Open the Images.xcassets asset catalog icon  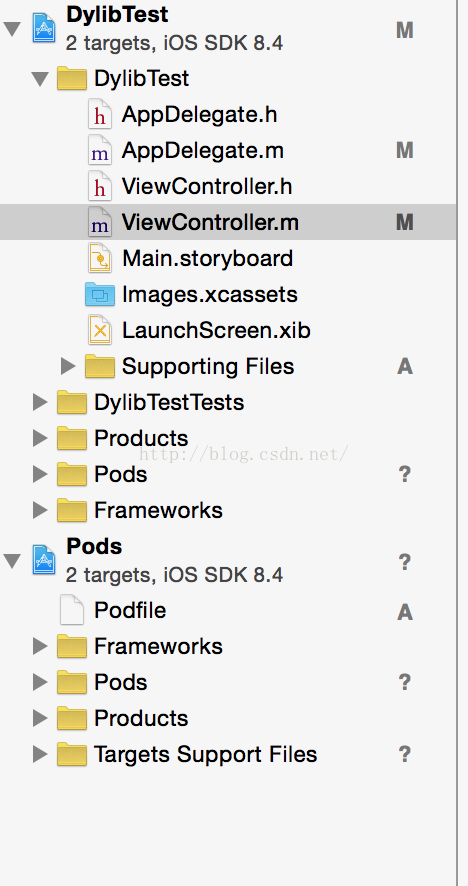point(100,294)
